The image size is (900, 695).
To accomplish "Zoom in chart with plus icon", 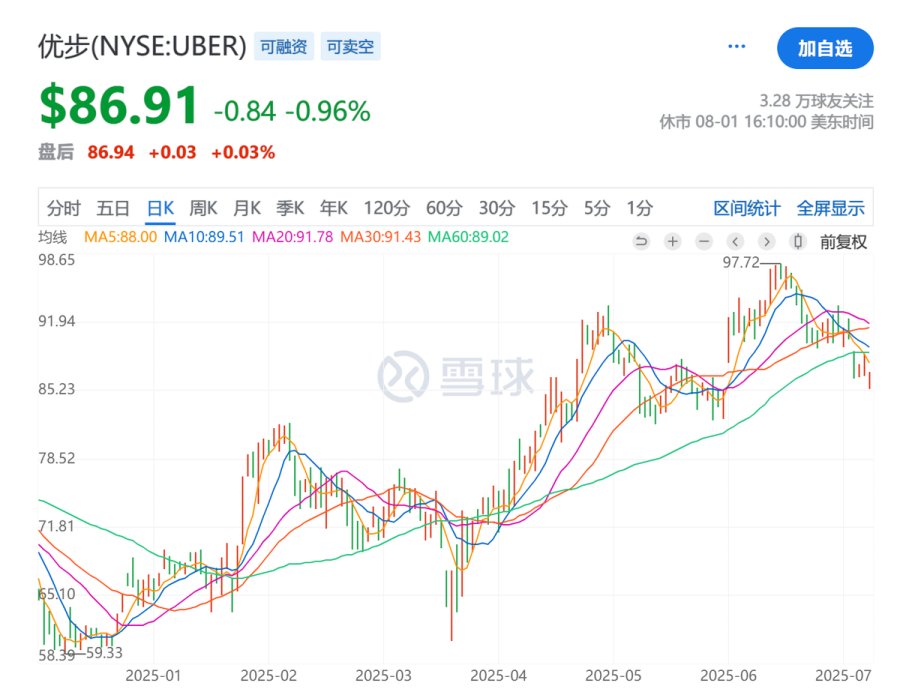I will (673, 242).
